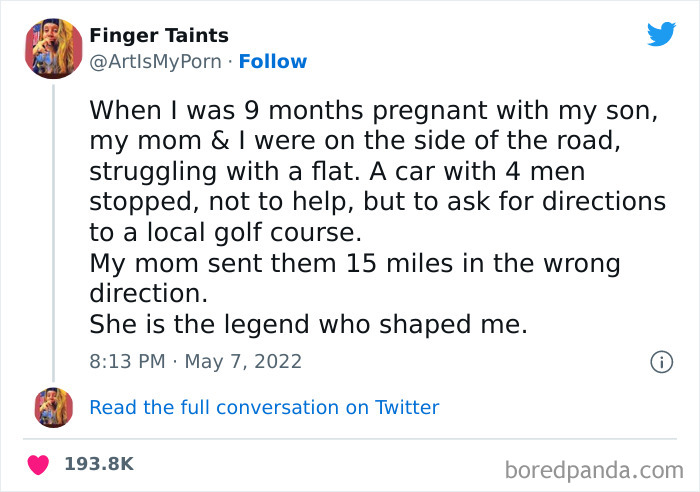Viewport: 700px width, 492px height.
Task: Click the Twitter bird logo
Action: (x=661, y=35)
